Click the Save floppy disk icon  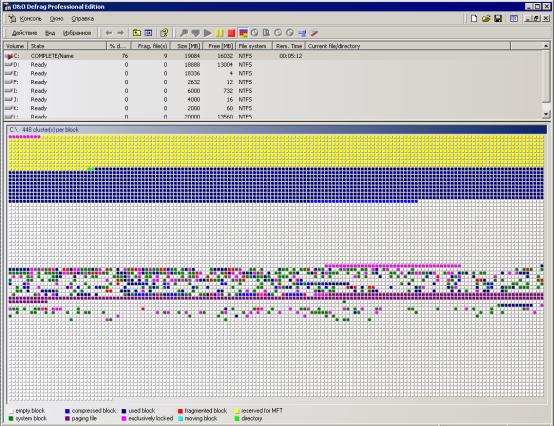(x=498, y=19)
